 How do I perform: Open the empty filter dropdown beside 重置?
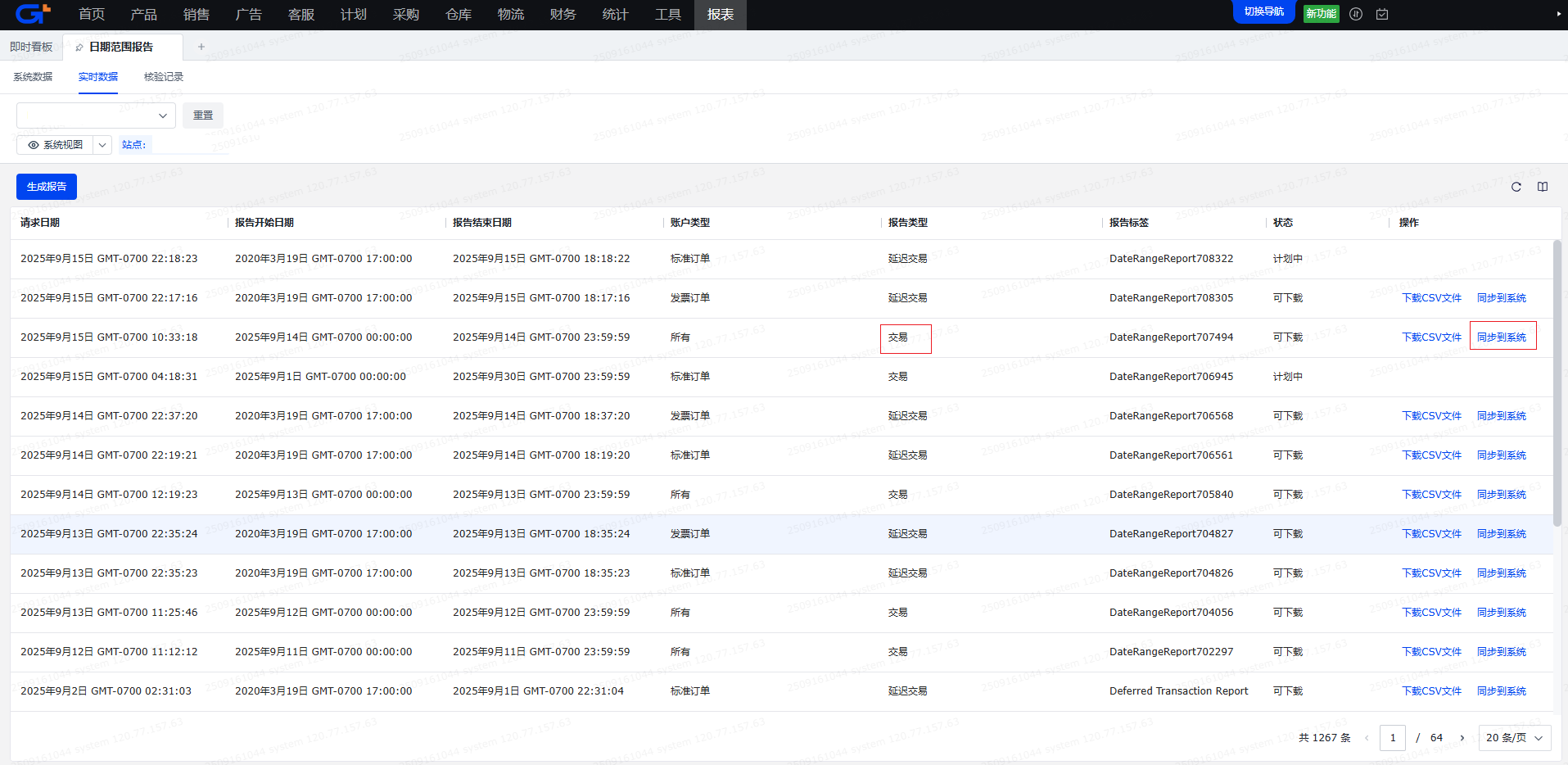pos(96,115)
